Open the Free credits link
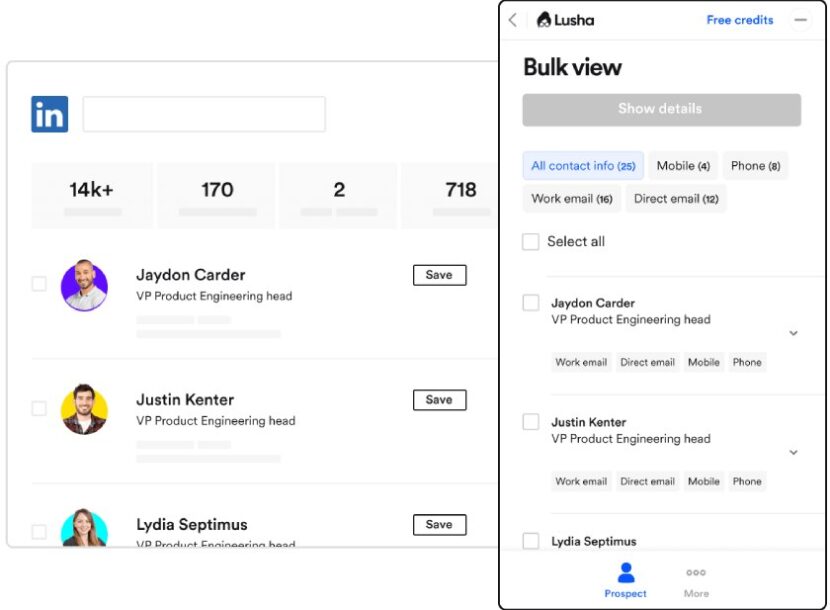Screen dimensions: 830x610 point(740,20)
